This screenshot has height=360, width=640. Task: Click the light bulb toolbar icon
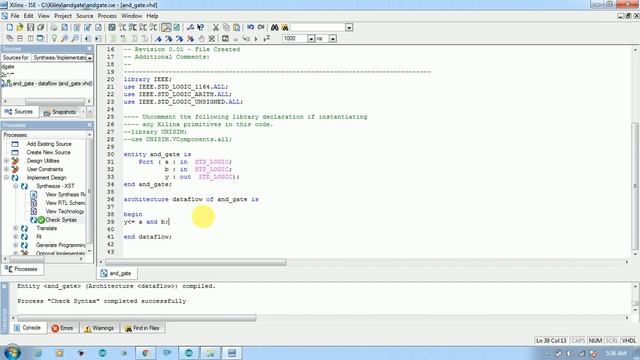pos(54,38)
